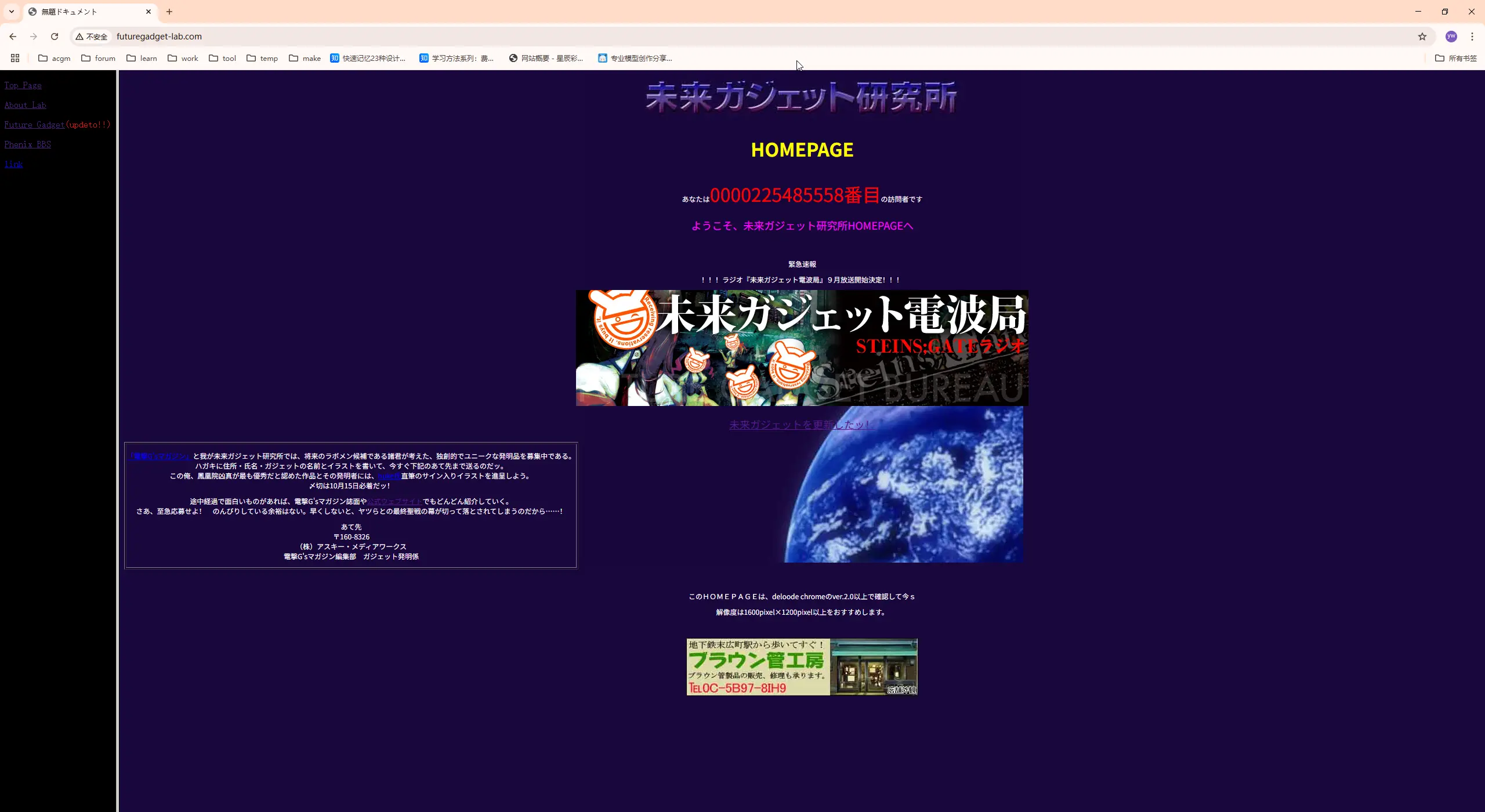
Task: Open the tab search chevron
Action: point(12,12)
